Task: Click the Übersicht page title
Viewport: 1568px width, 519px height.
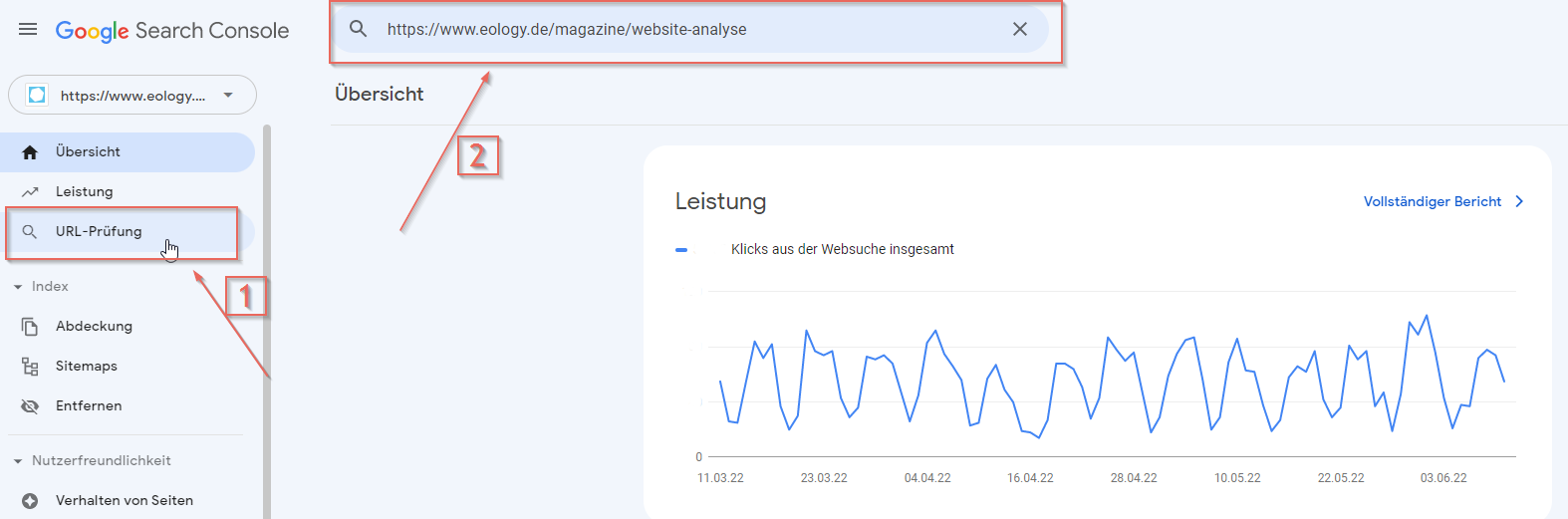Action: pos(380,94)
